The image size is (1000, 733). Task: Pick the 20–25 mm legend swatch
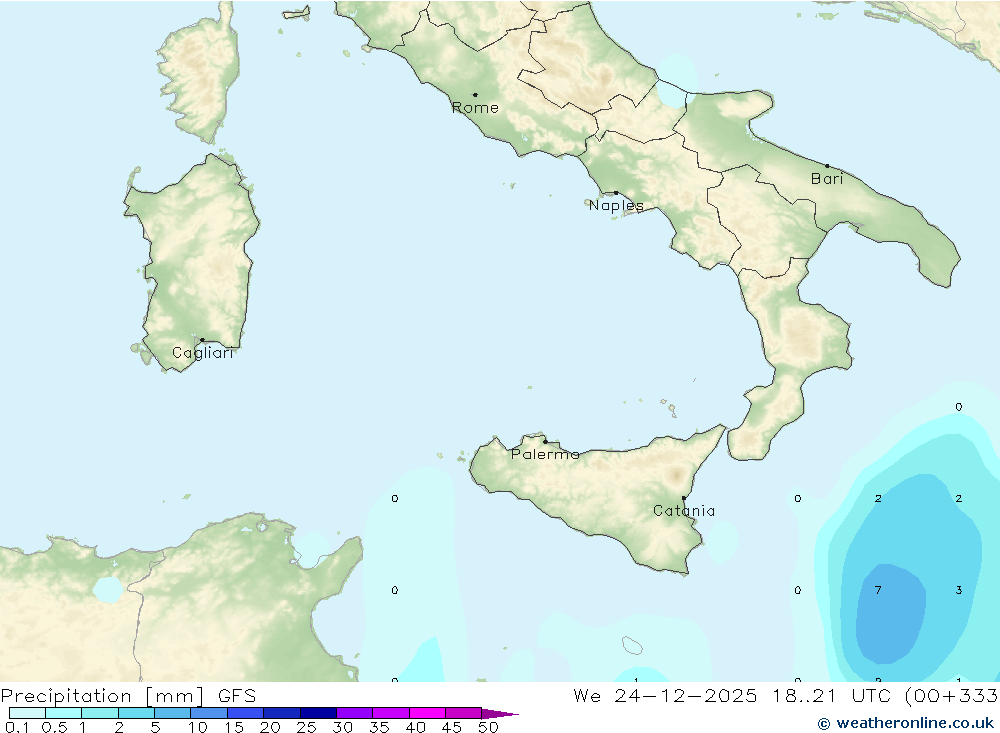282,713
